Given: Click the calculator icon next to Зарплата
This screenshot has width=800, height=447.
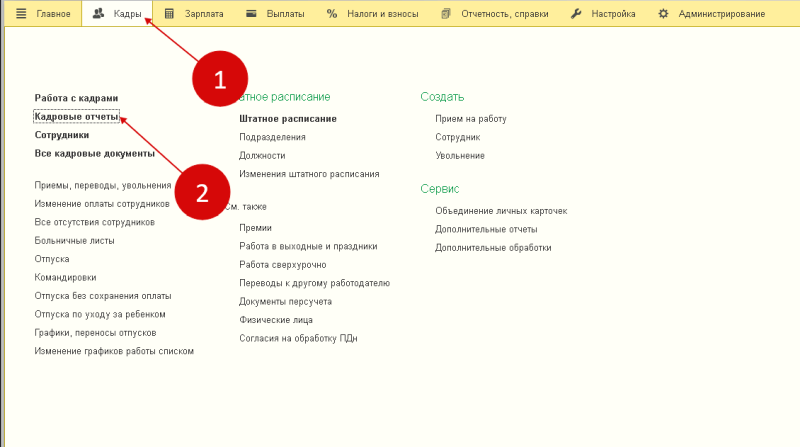Looking at the screenshot, I should [x=169, y=14].
